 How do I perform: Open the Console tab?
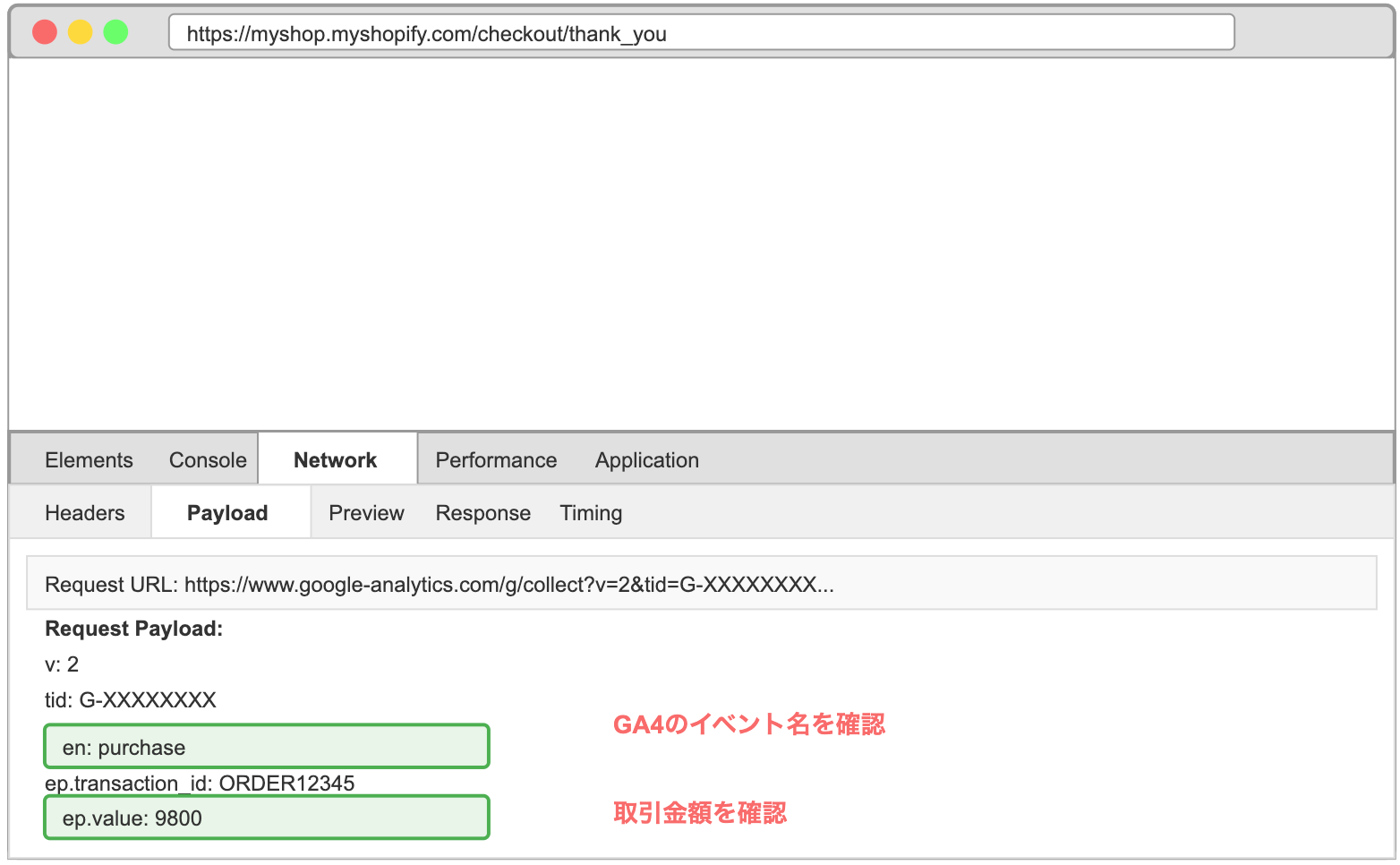click(208, 460)
